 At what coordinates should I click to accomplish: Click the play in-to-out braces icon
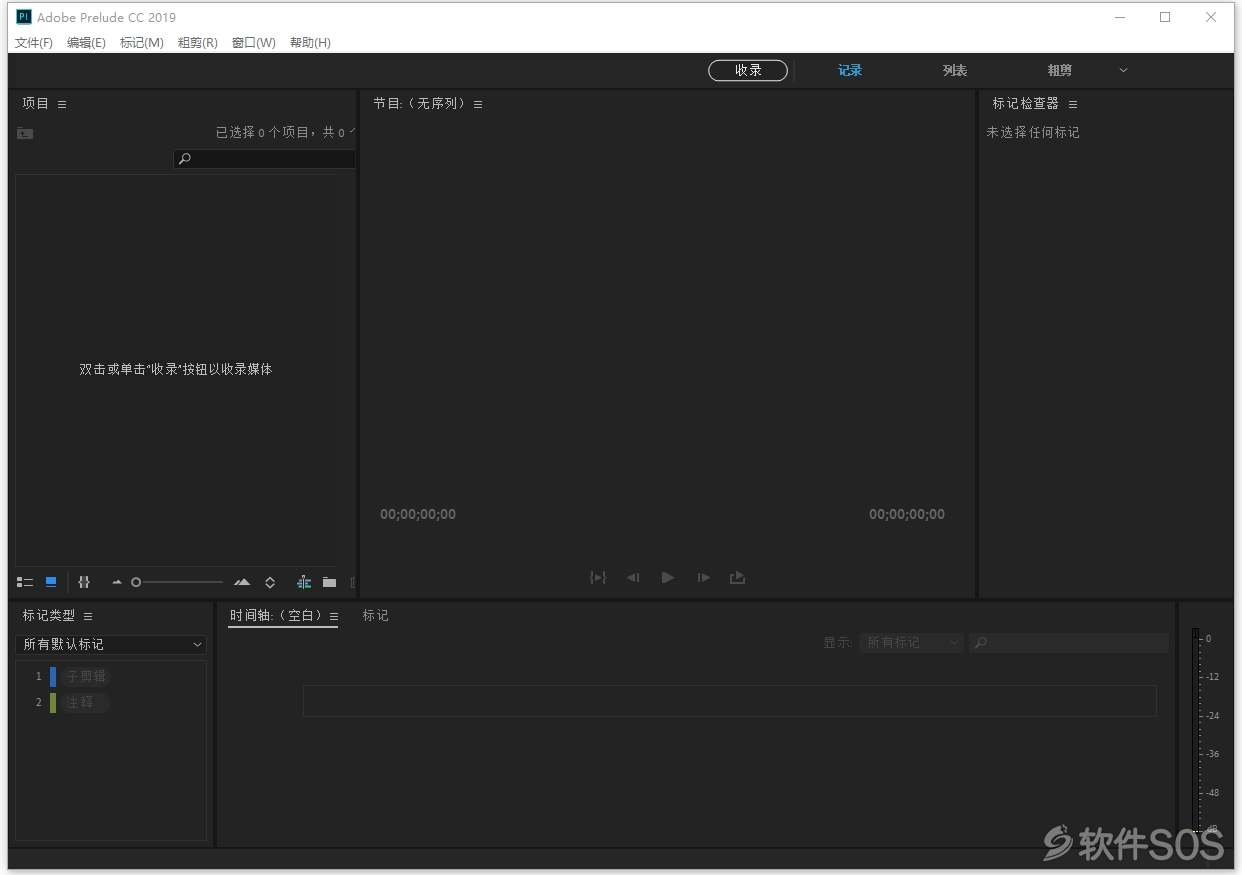[x=598, y=577]
